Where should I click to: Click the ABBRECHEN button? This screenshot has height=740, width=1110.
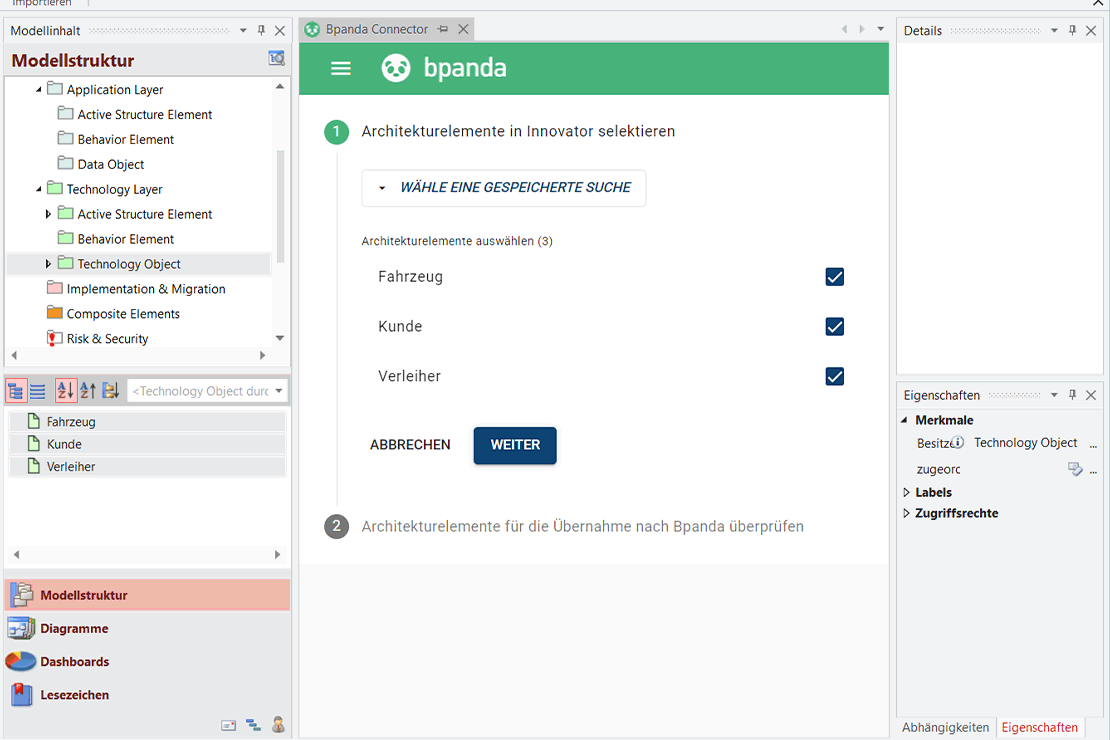pos(410,445)
